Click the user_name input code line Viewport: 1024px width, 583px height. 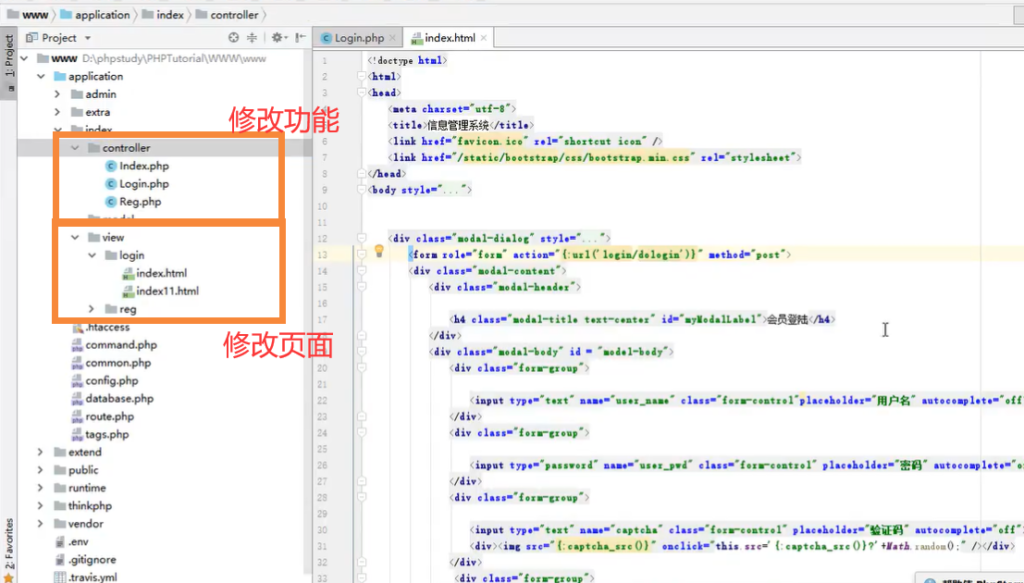[746, 400]
